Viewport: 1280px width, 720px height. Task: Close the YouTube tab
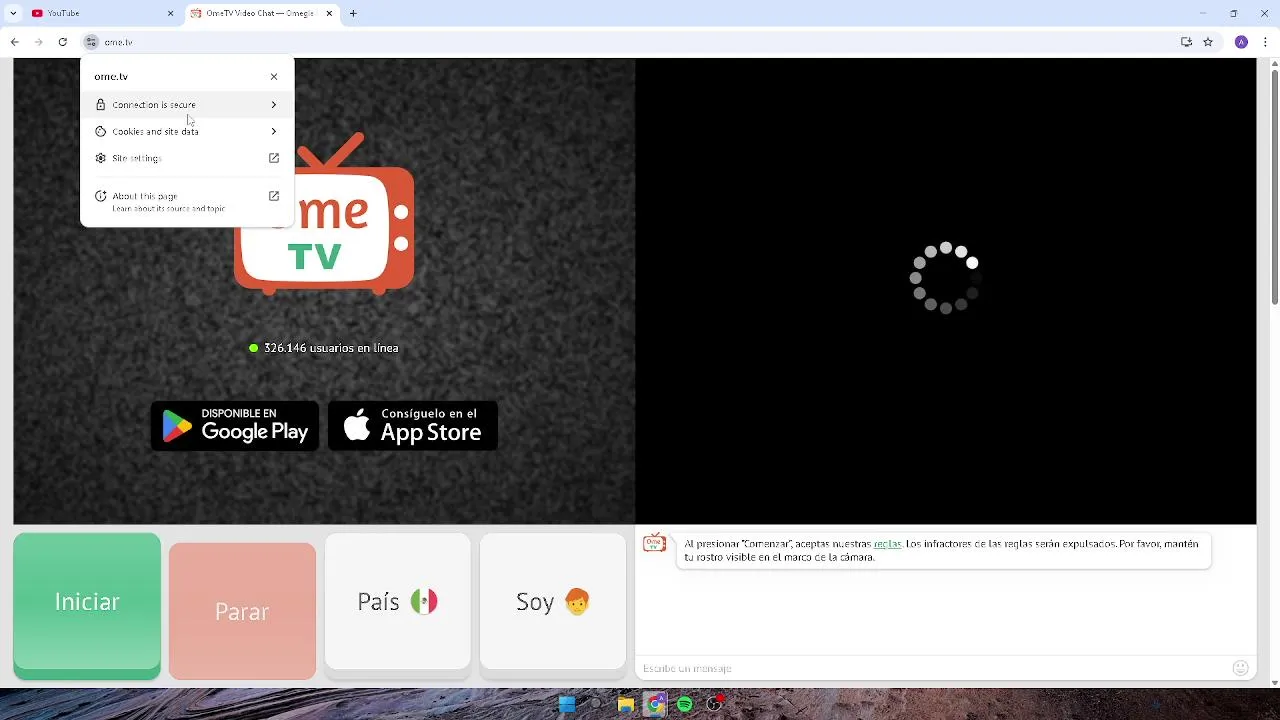tap(170, 13)
